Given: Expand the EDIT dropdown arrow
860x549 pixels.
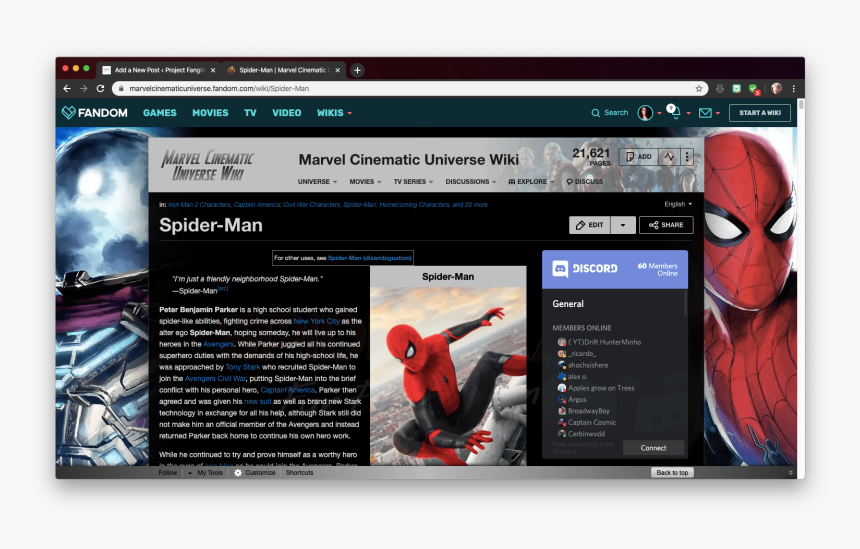Looking at the screenshot, I should click(x=623, y=225).
